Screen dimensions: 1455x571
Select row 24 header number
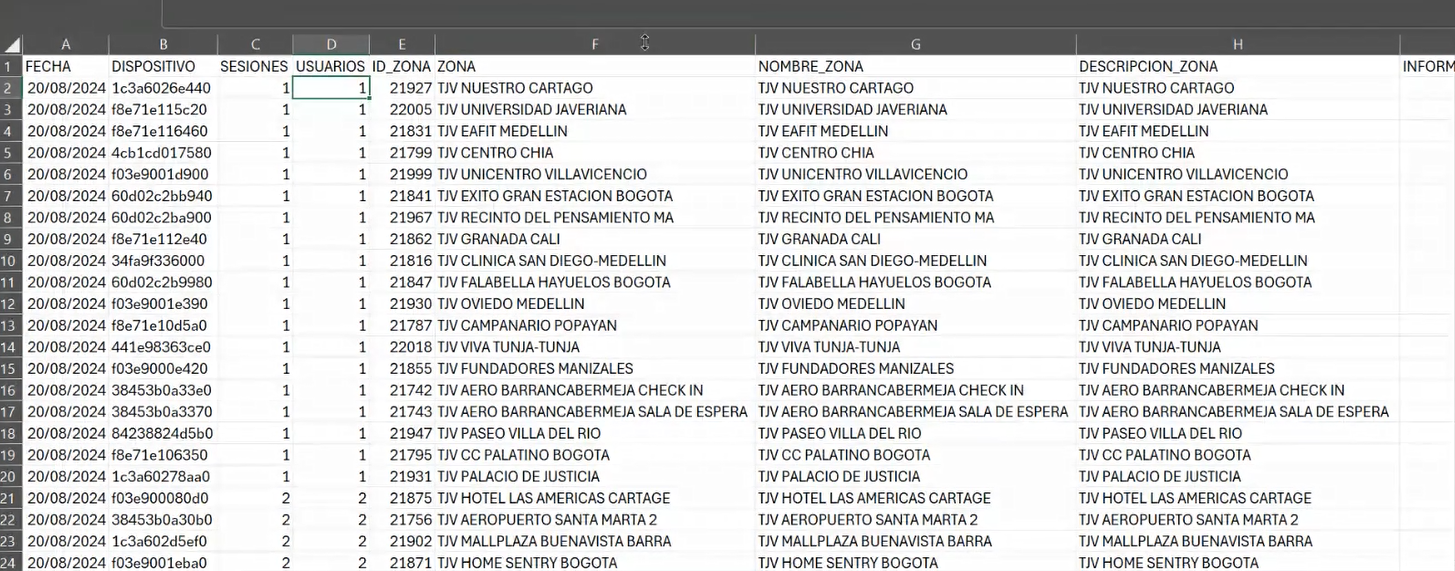click(11, 563)
